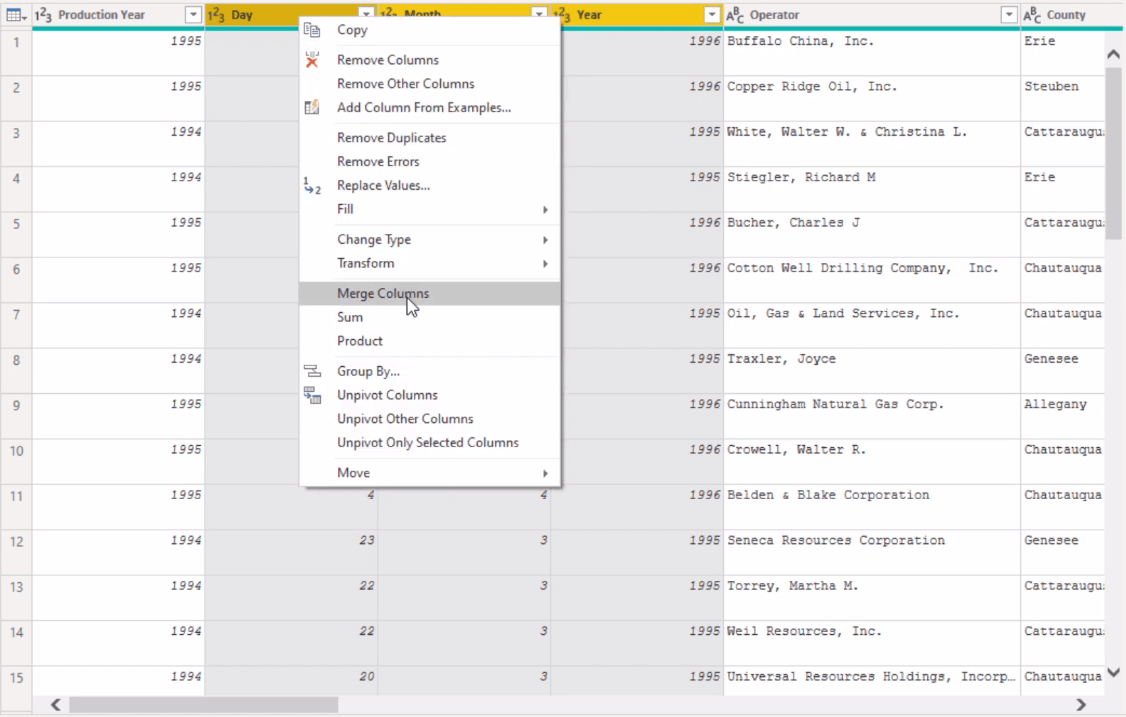Open Month column filter dropdown
Viewport: 1126px width, 717px height.
tap(539, 14)
